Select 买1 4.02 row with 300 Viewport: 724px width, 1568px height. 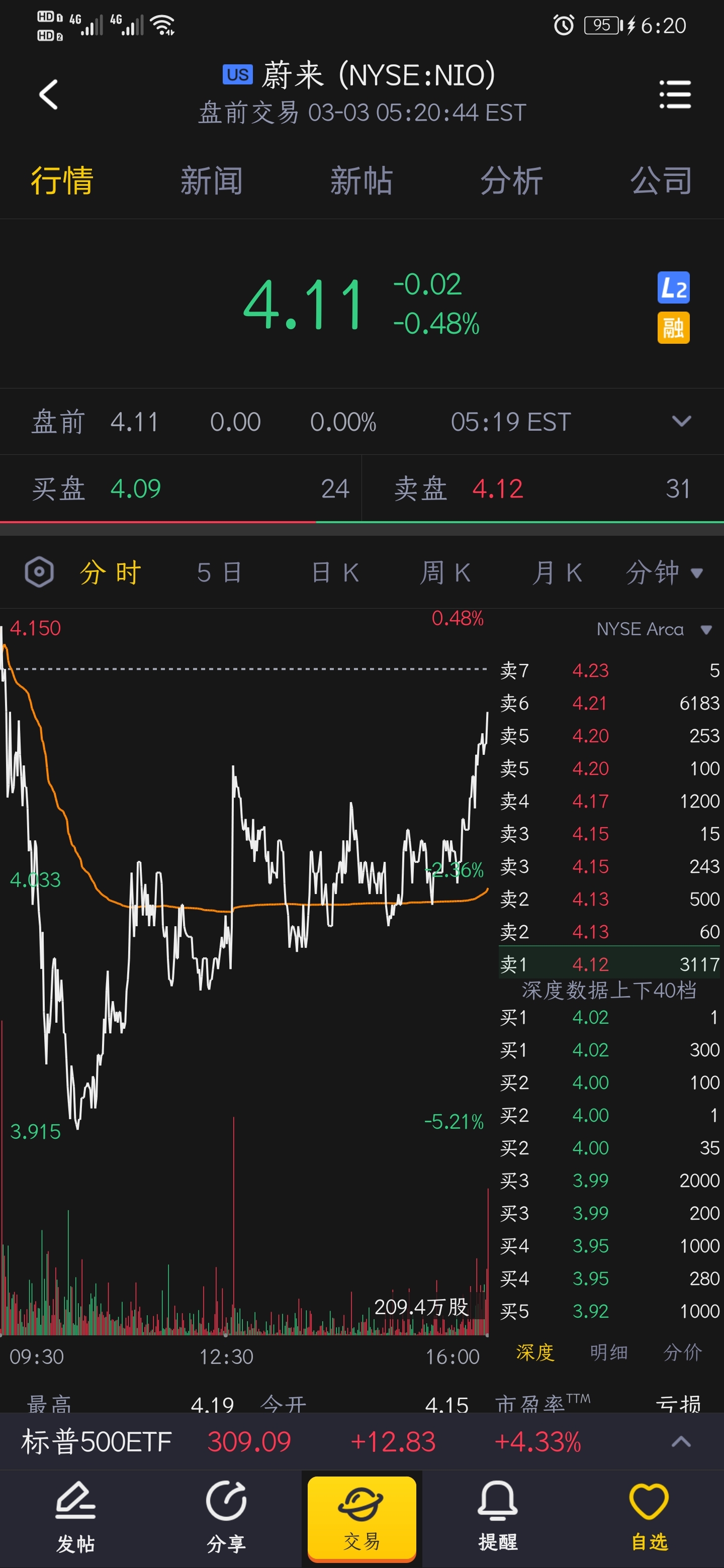coord(609,1049)
